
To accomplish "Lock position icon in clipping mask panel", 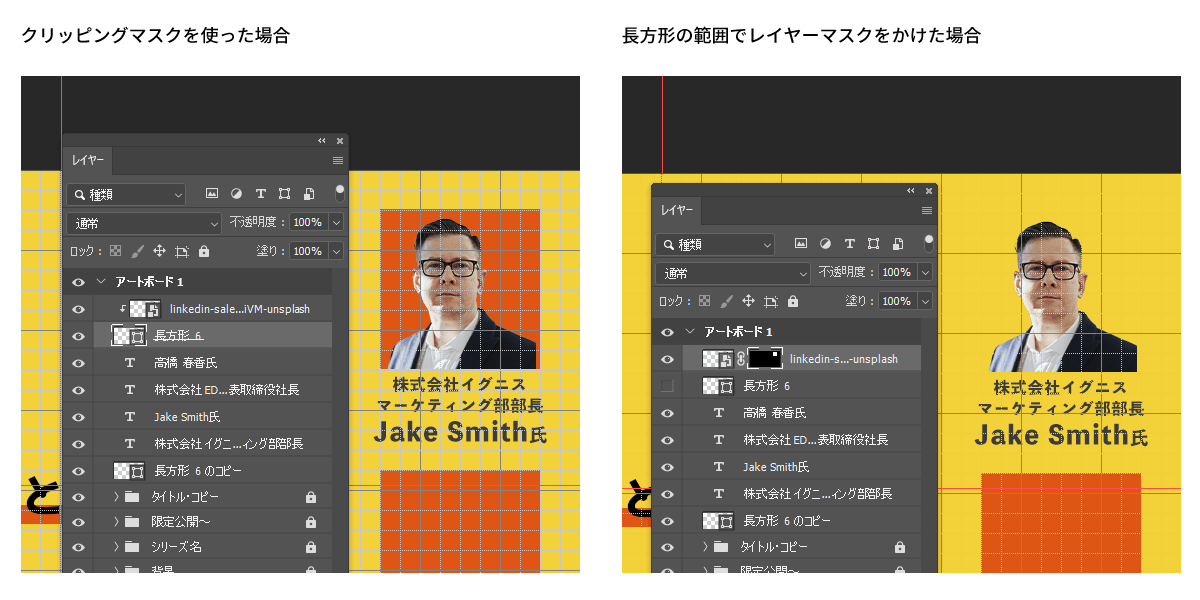I will [159, 251].
